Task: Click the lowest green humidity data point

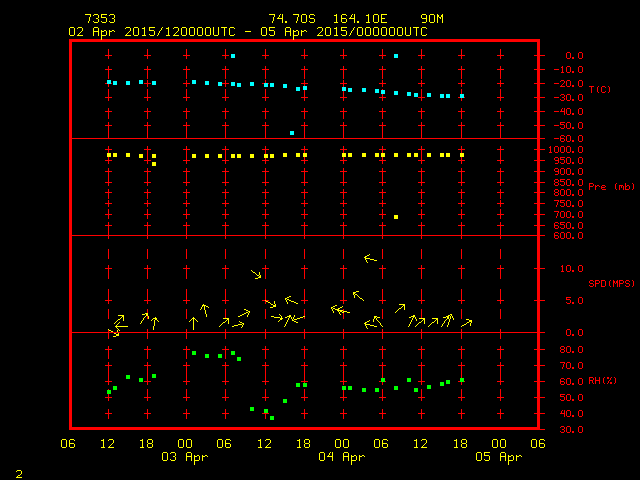Action: click(x=271, y=417)
